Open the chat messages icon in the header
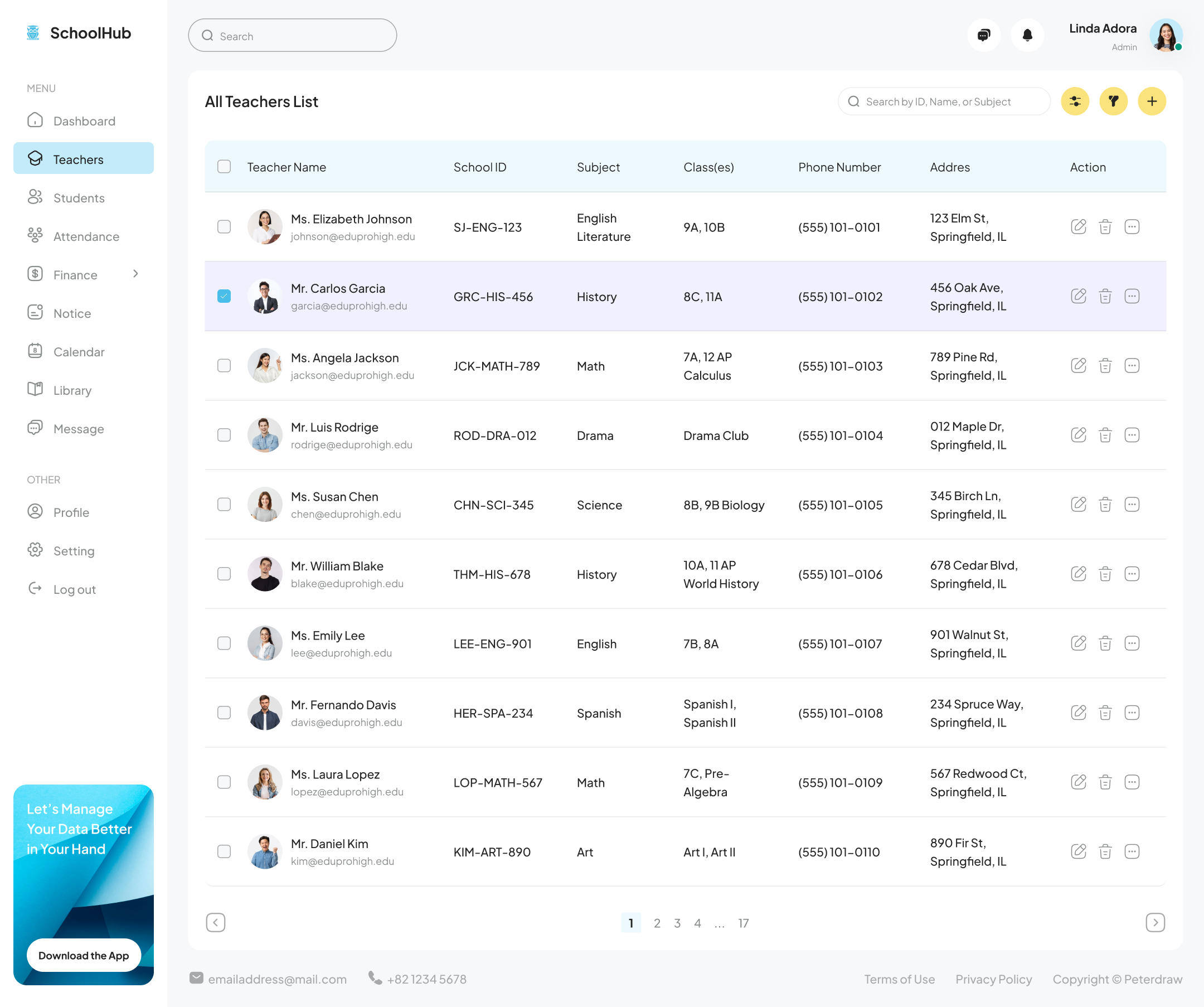This screenshot has width=1204, height=1007. pos(983,35)
